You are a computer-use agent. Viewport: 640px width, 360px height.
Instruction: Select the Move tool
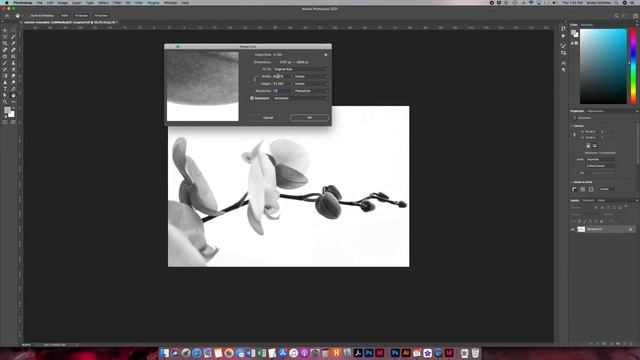pyautogui.click(x=5, y=31)
